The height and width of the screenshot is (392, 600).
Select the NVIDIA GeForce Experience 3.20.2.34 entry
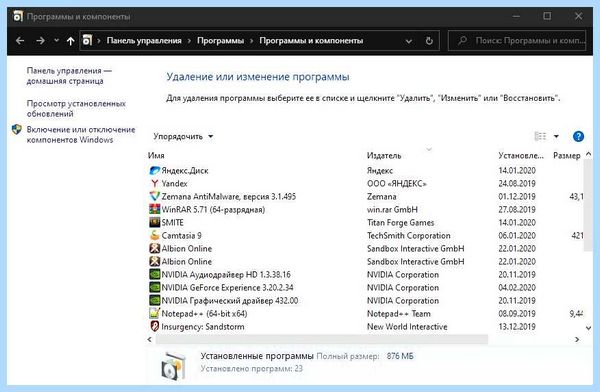(x=366, y=288)
